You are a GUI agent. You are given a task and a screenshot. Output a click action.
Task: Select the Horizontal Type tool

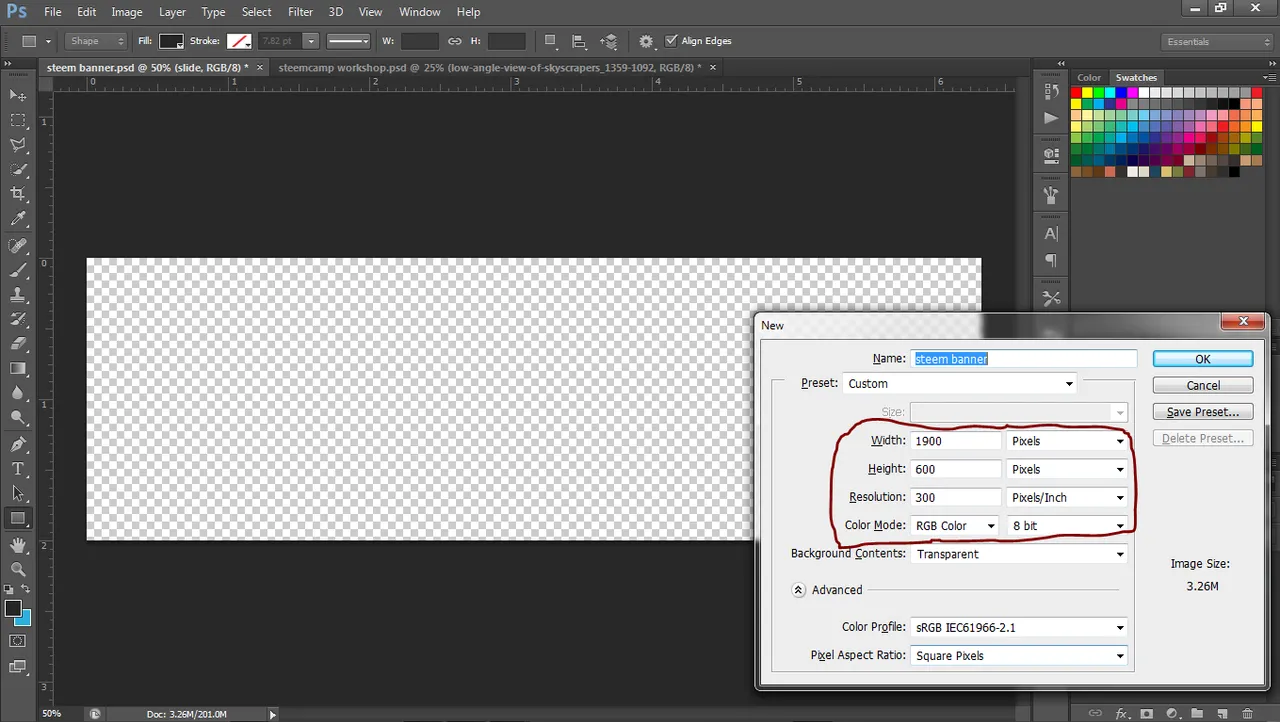18,469
